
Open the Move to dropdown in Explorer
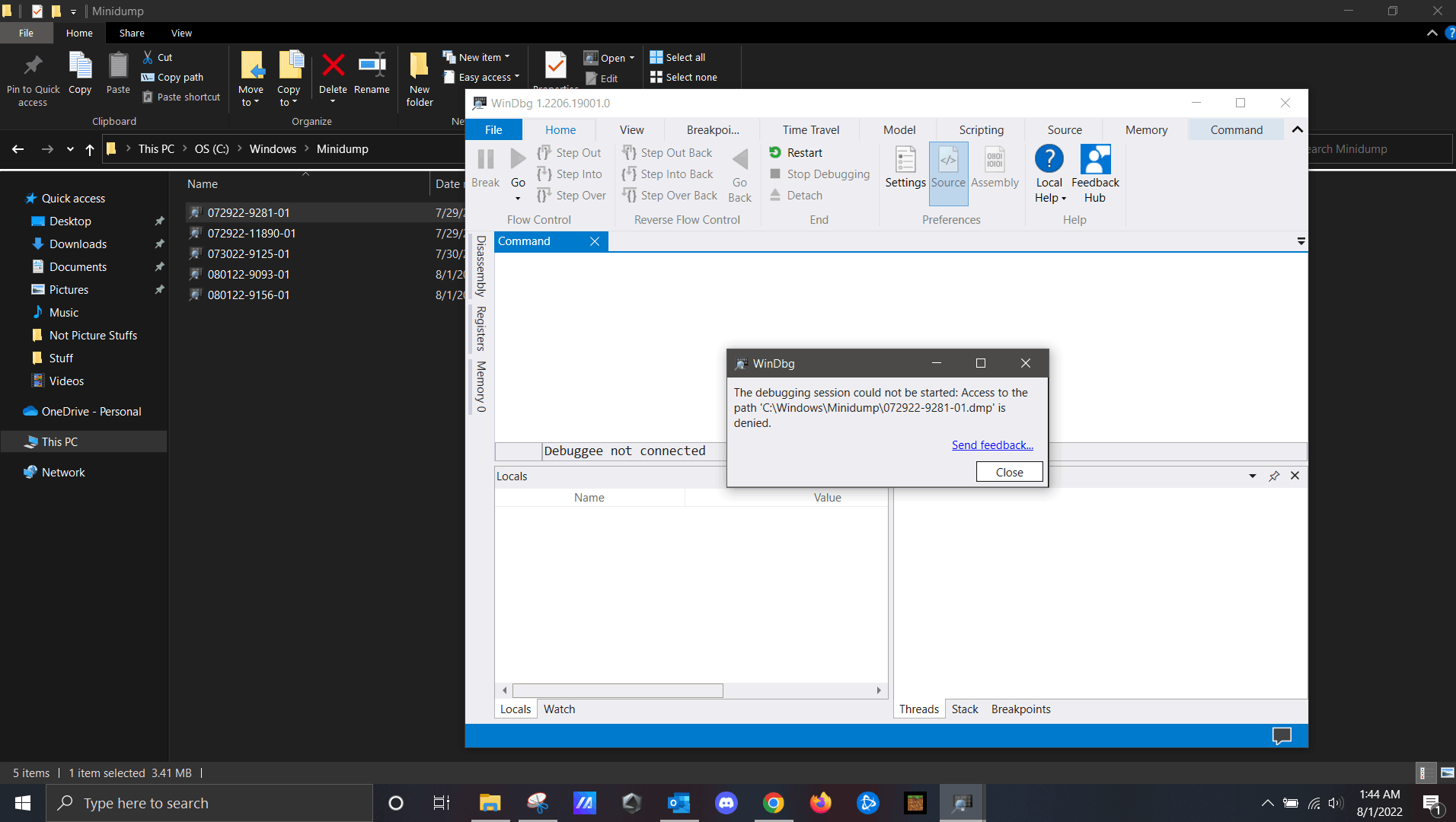coord(251,79)
